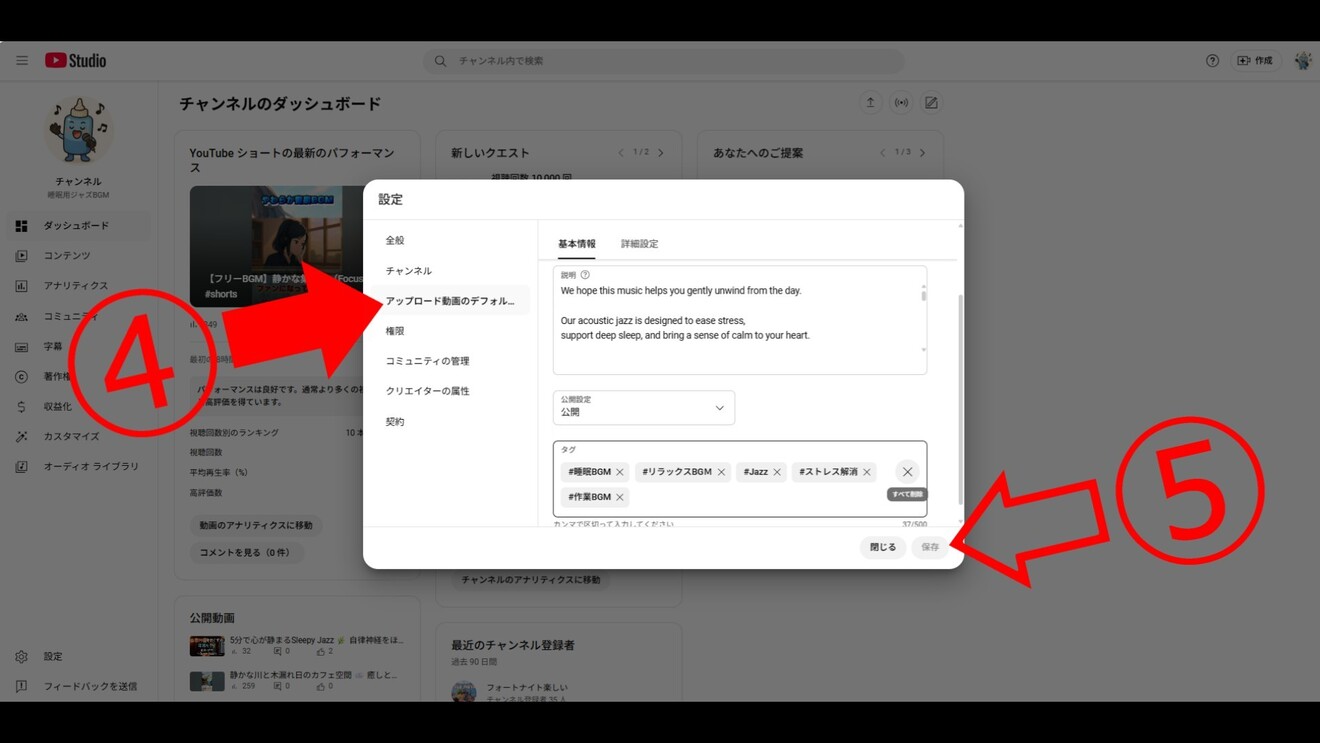
Task: Open the 静かな川と木漏れ日のカフェ空間 video thumbnail
Action: pos(207,681)
